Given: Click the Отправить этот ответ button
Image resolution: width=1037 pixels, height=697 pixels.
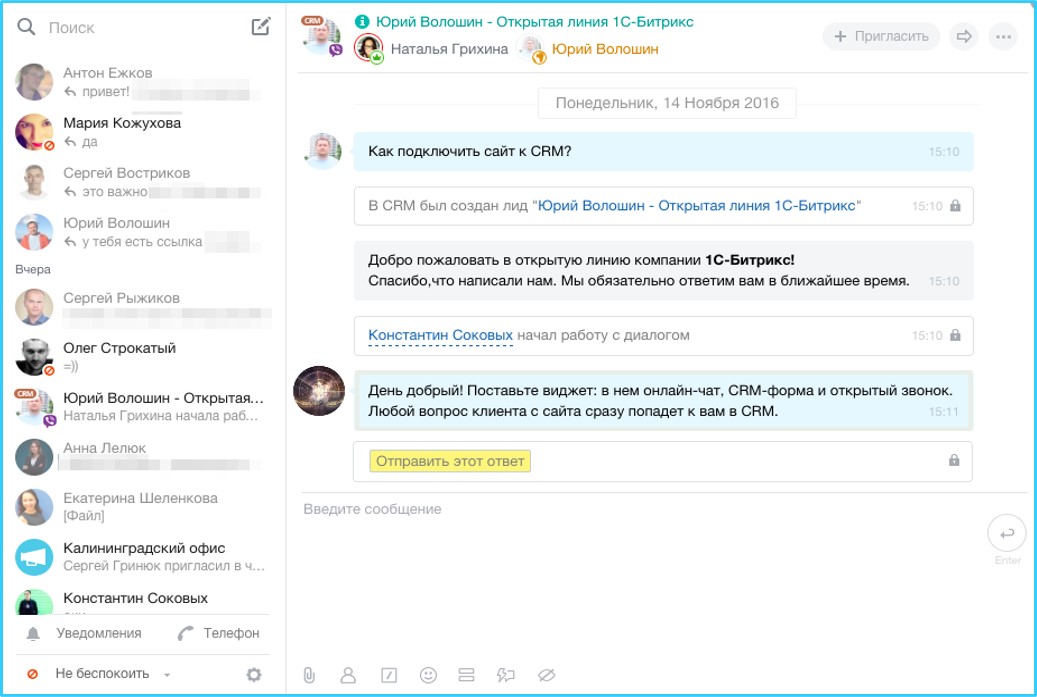Looking at the screenshot, I should pos(450,461).
